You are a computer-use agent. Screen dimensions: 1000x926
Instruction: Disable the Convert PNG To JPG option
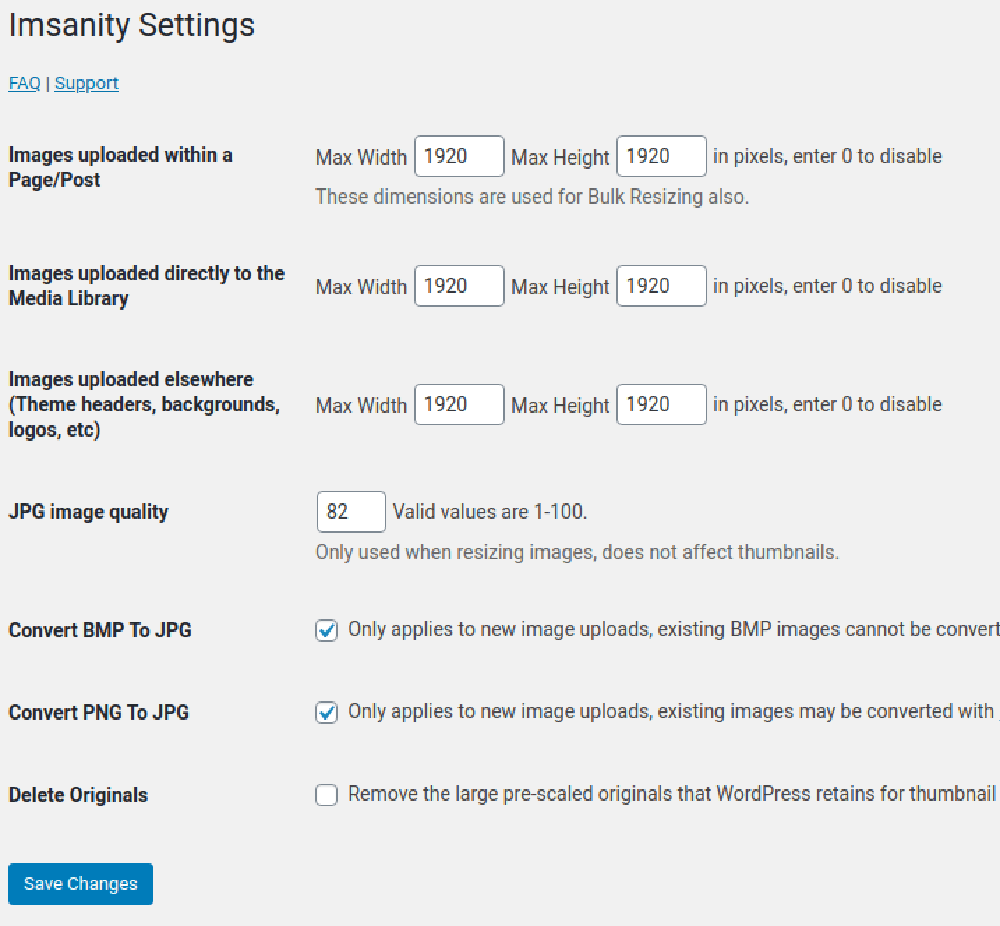point(326,711)
